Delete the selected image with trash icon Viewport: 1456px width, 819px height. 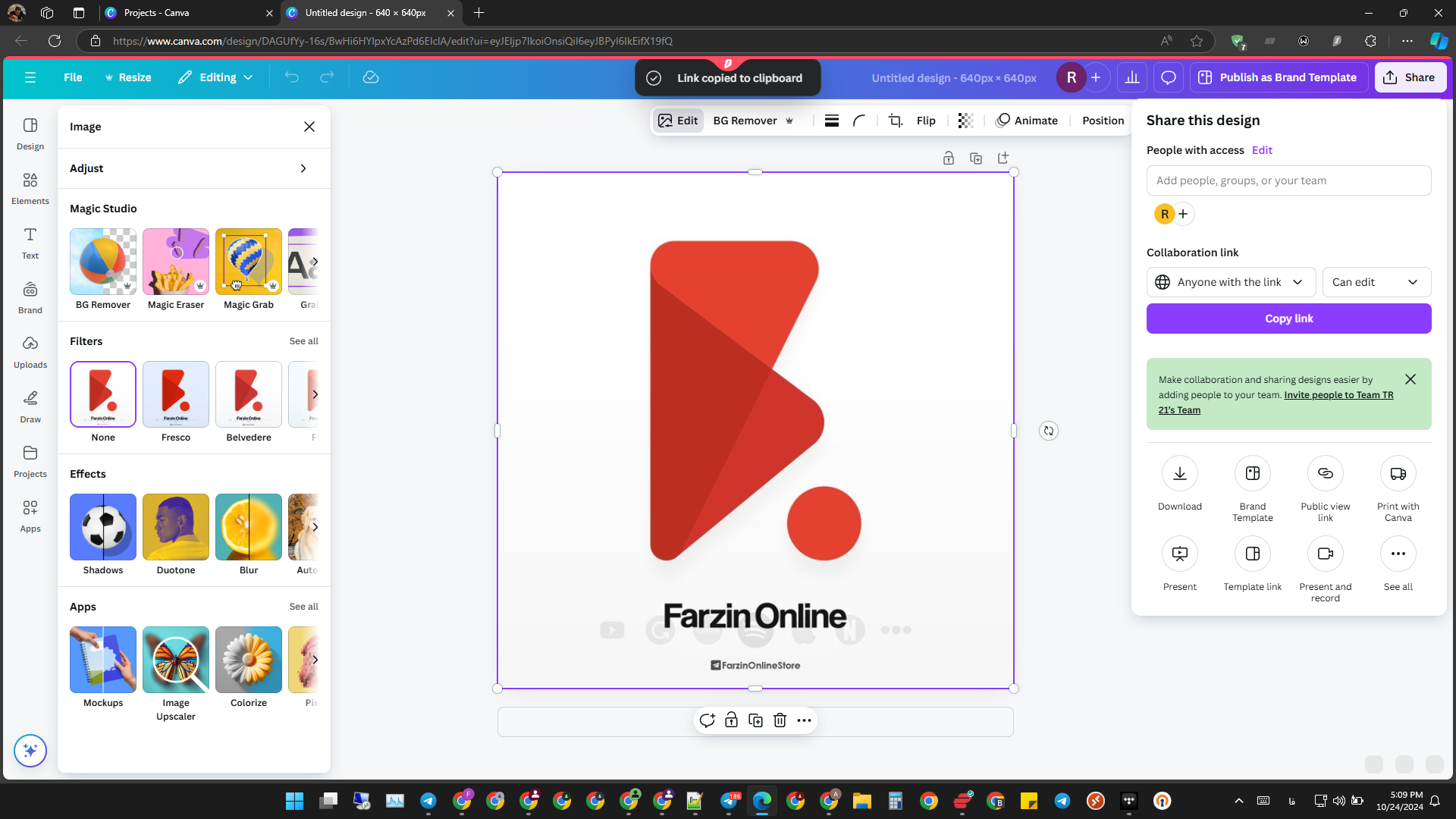click(x=780, y=720)
